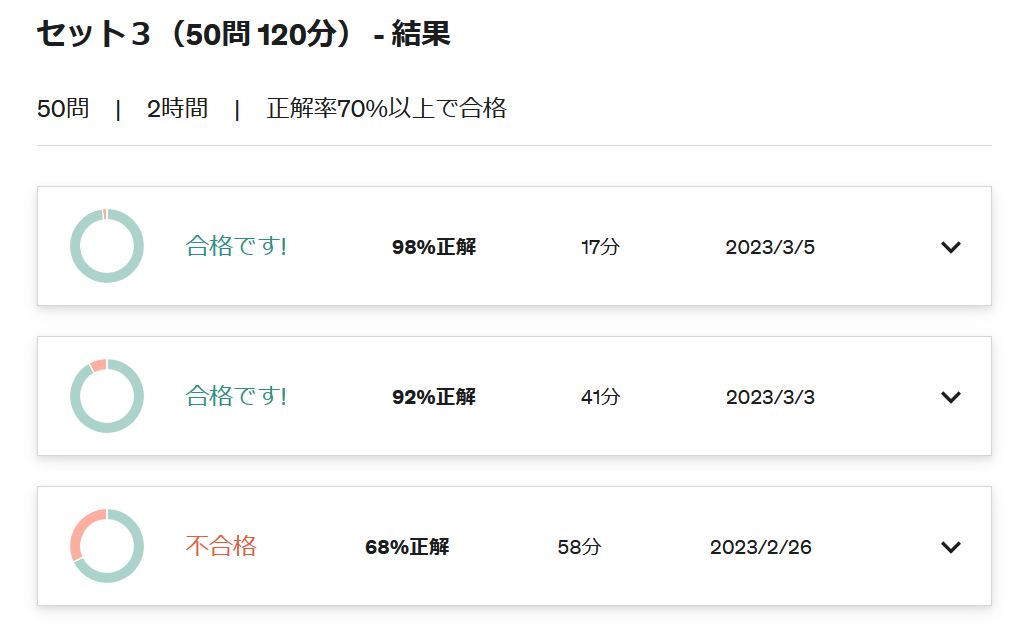Expand the 98% result dated 2023/3/5
This screenshot has width=1031, height=636.
pos(951,247)
